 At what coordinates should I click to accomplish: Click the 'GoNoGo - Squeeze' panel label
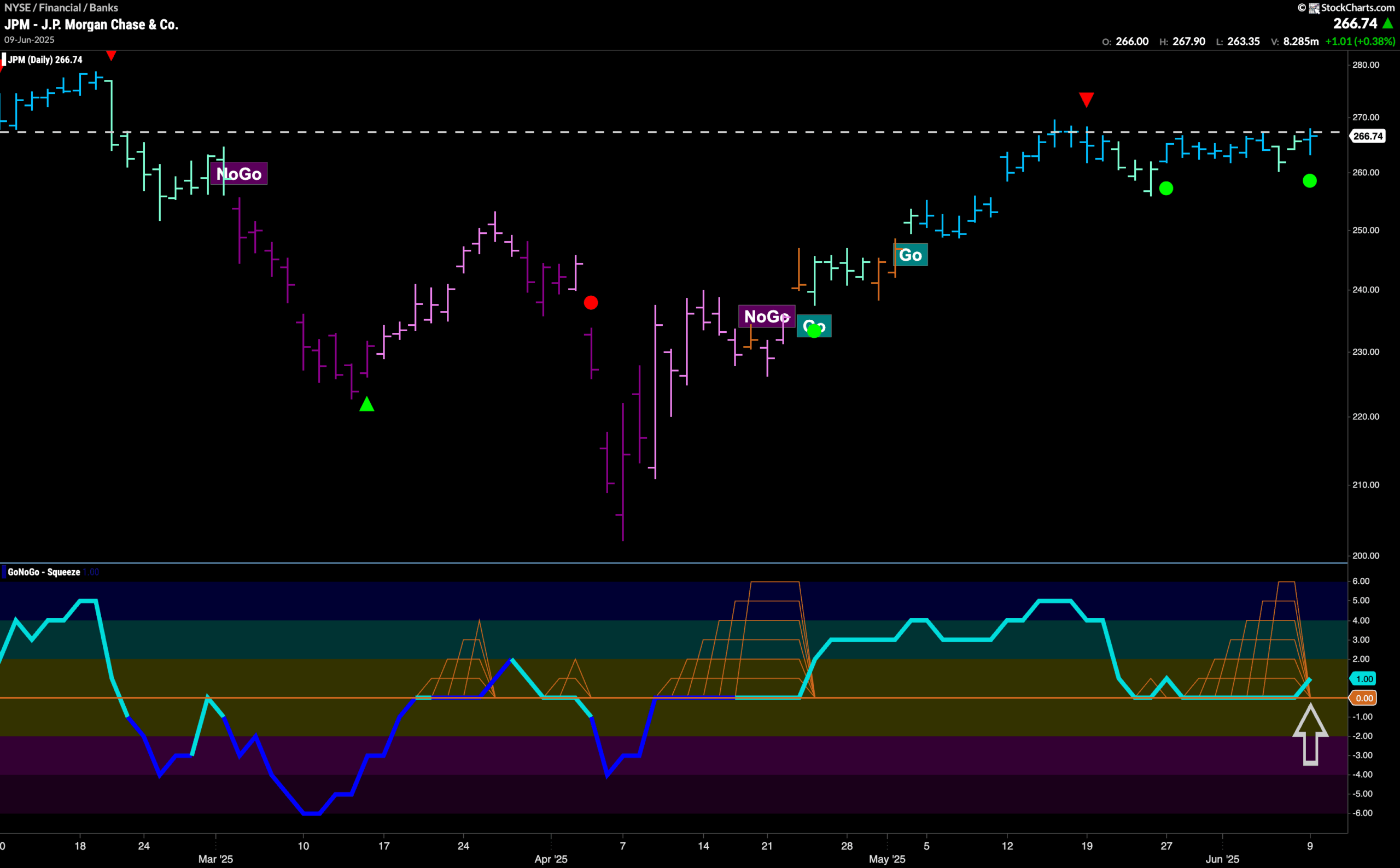44,572
